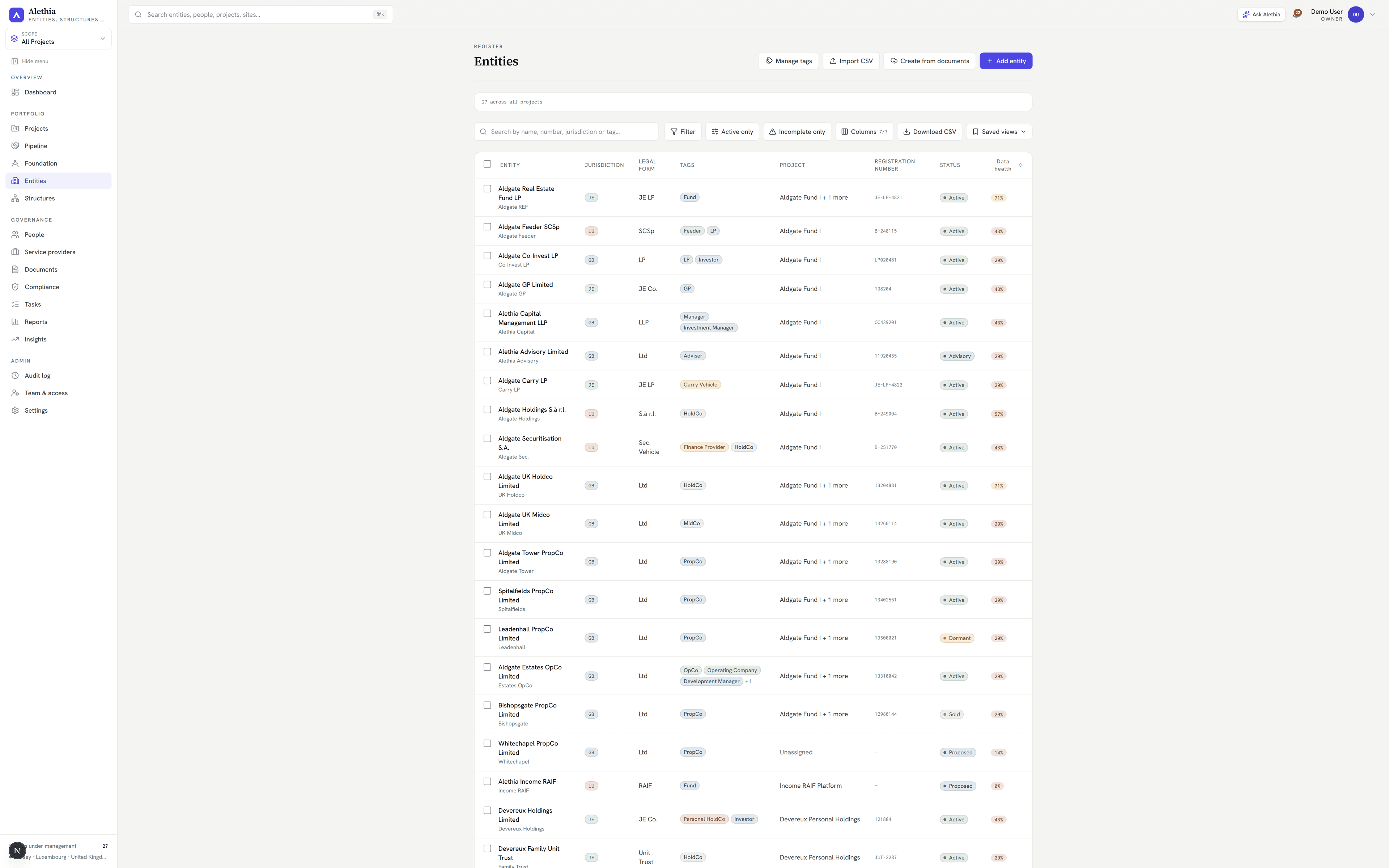
Task: Click the Compliance shield icon
Action: point(16,287)
